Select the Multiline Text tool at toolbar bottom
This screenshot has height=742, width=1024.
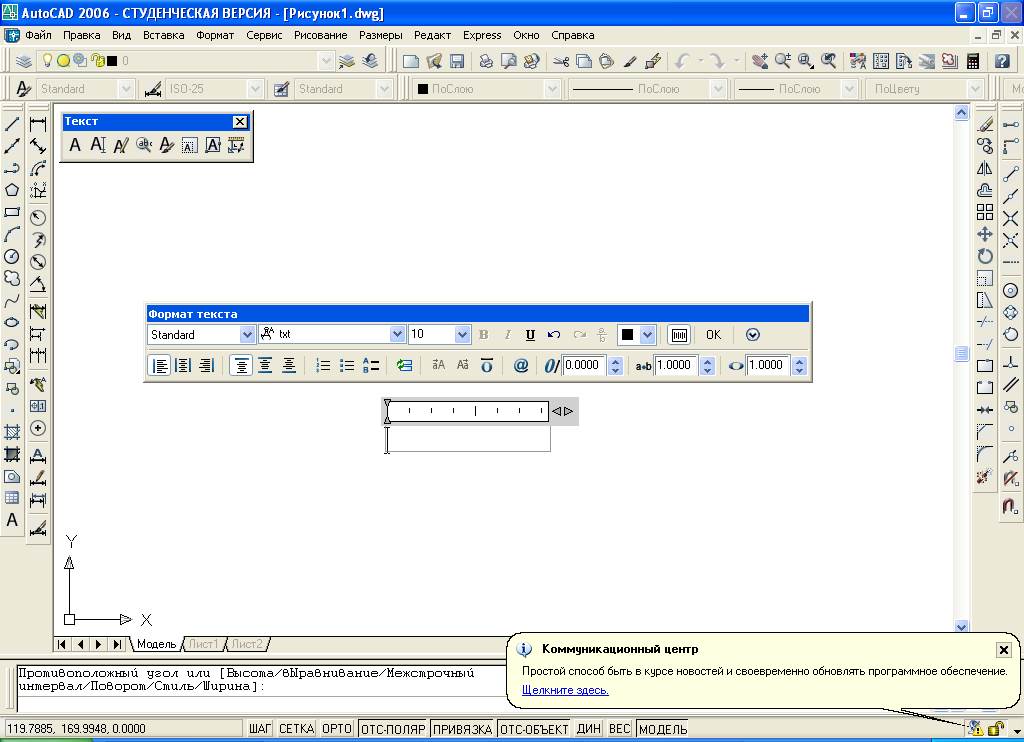[12, 521]
